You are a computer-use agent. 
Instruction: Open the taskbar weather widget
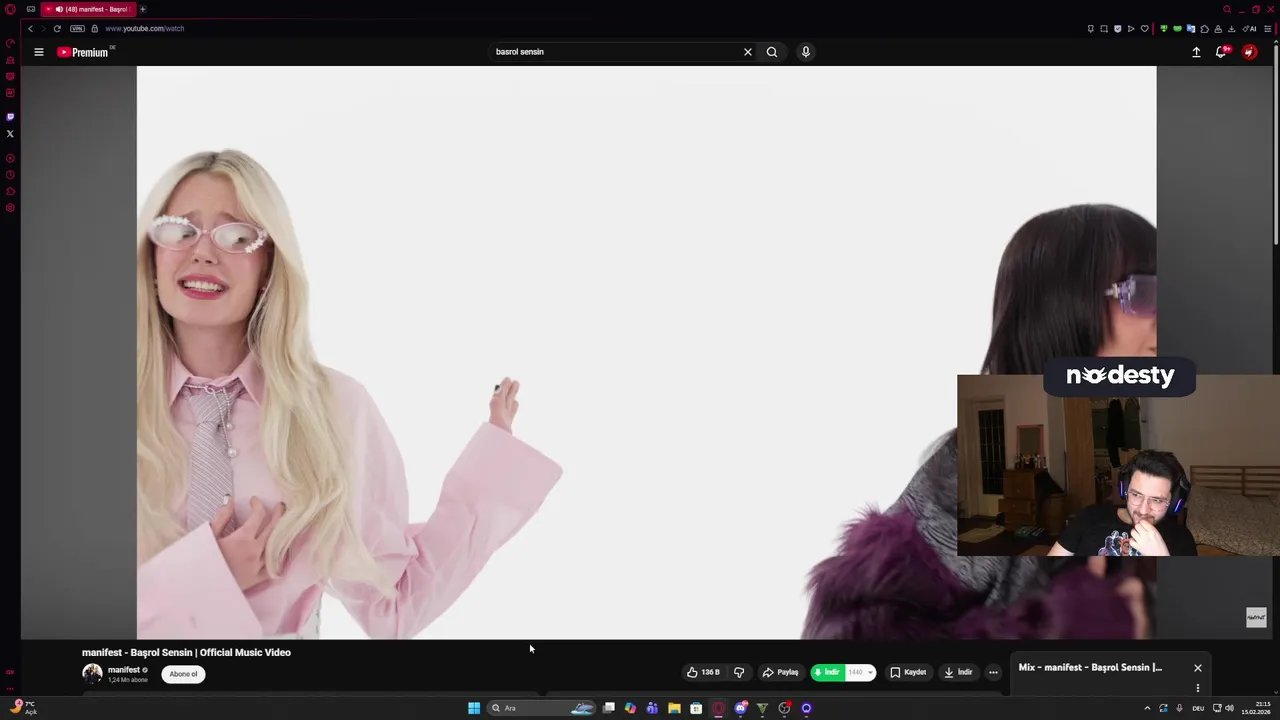(x=23, y=708)
